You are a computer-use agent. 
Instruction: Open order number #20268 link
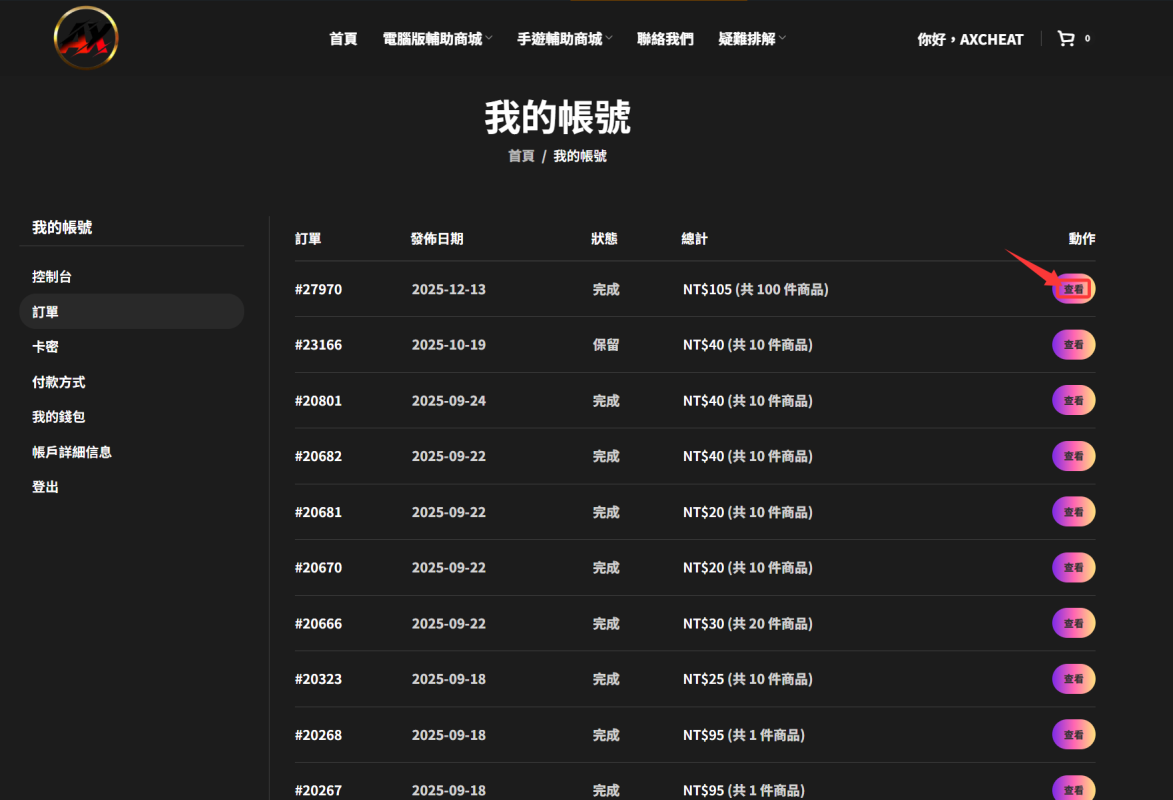(318, 736)
